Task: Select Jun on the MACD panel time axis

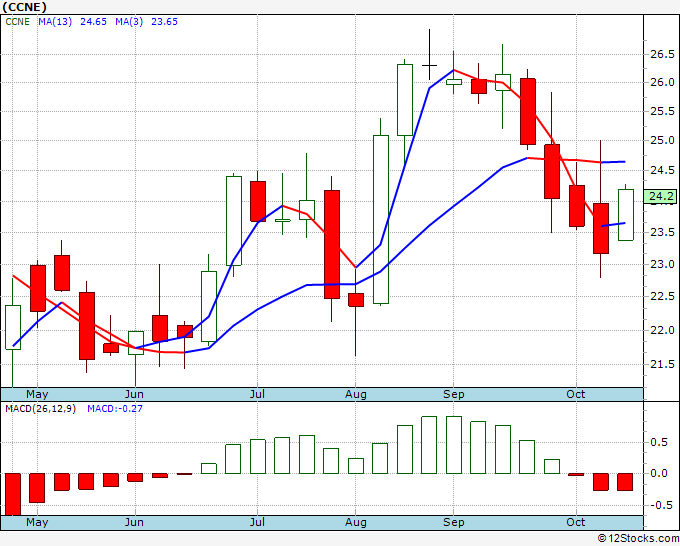Action: 134,522
